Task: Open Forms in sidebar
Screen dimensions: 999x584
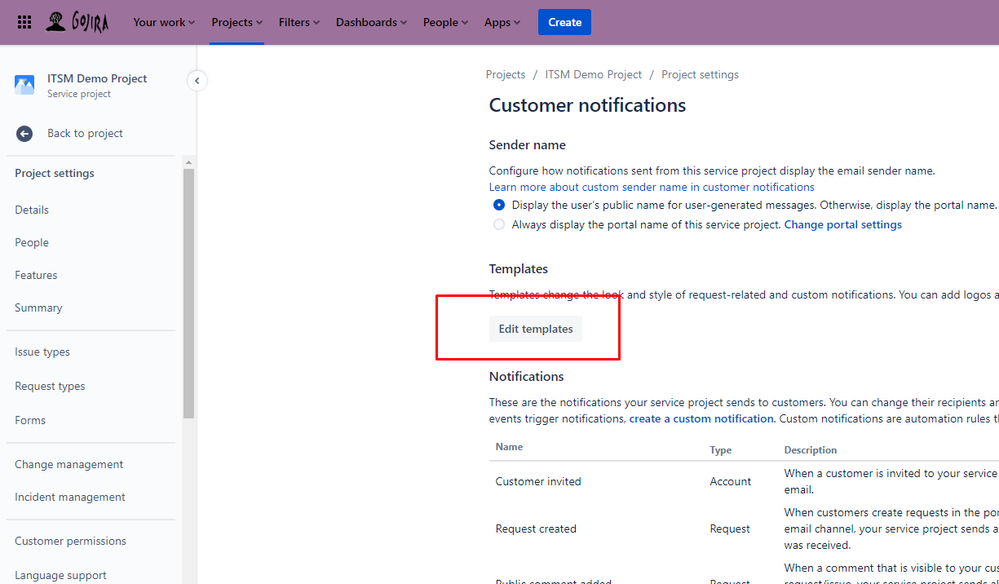Action: (x=31, y=420)
